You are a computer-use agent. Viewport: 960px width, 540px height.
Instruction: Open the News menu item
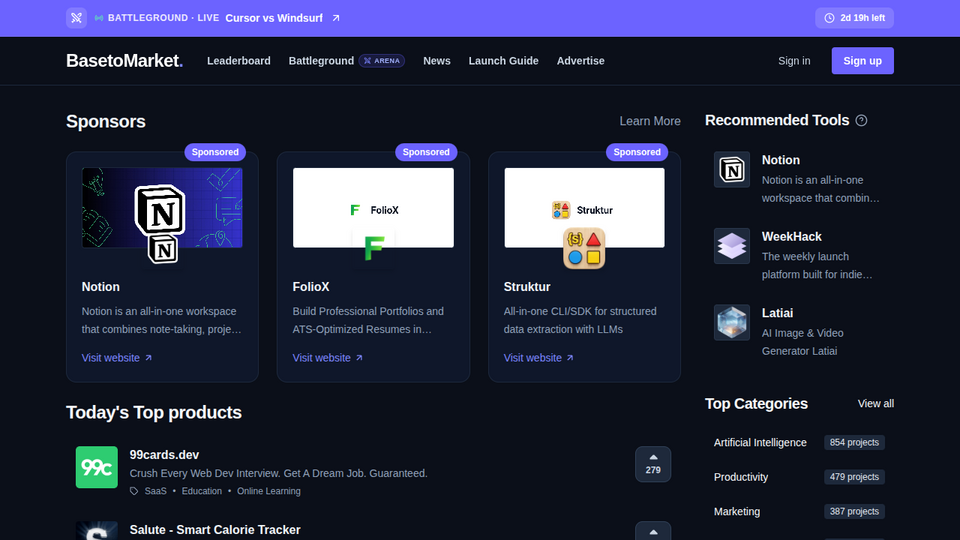(x=437, y=61)
